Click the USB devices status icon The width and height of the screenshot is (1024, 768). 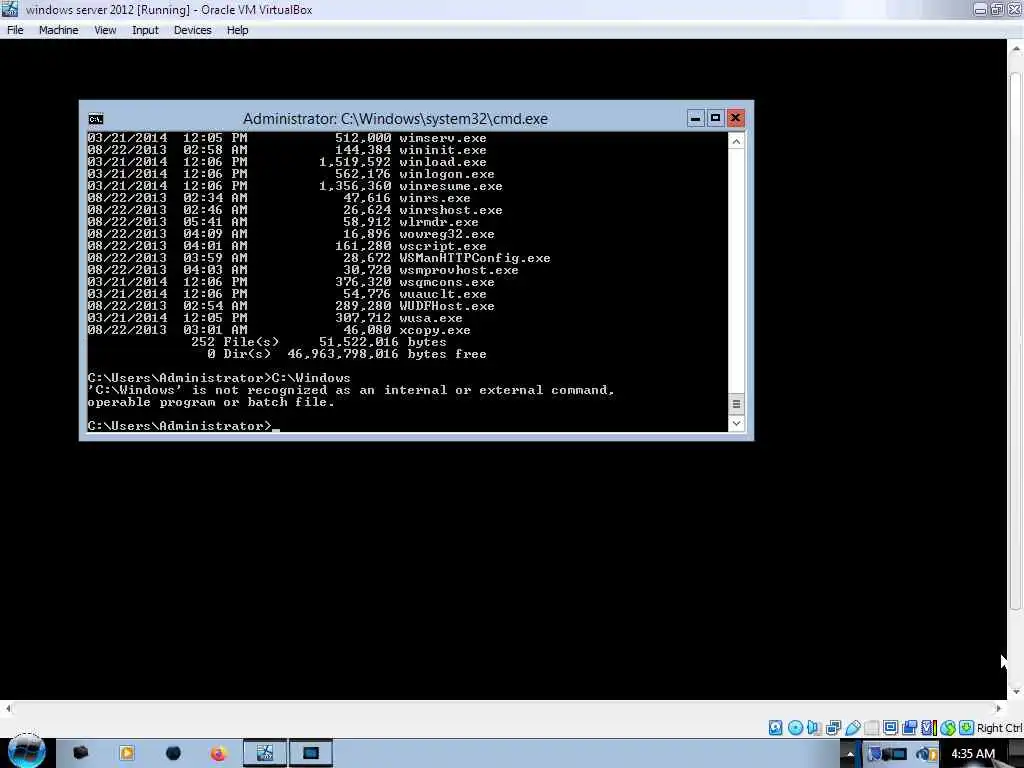(852, 728)
